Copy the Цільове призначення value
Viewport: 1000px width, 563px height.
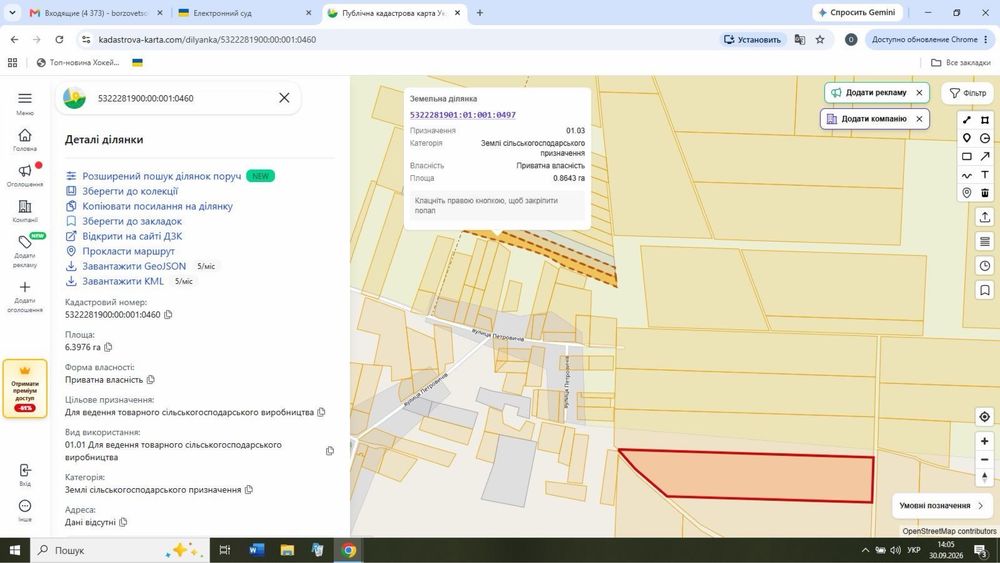(x=321, y=412)
